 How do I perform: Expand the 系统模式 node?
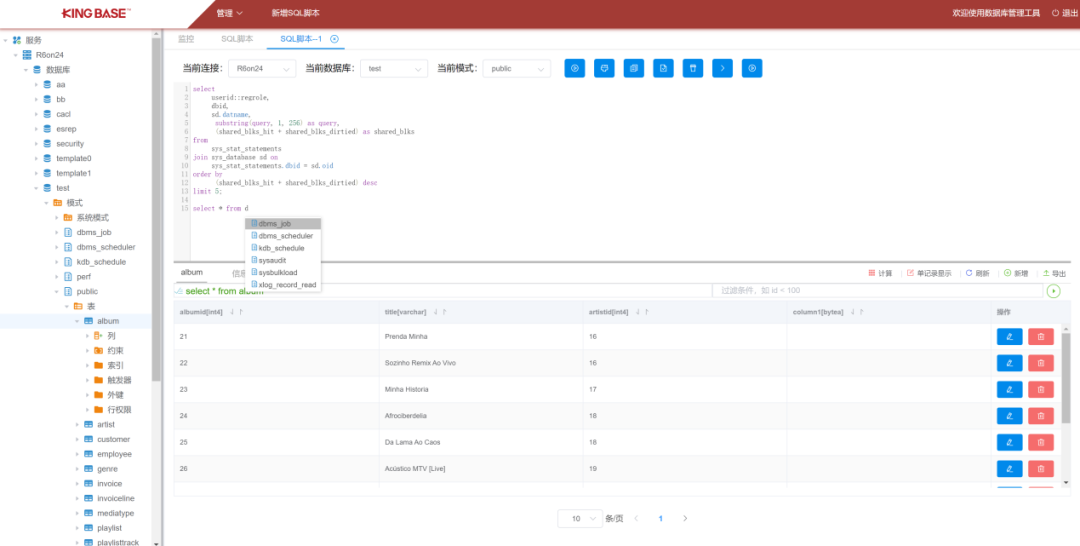coord(57,218)
